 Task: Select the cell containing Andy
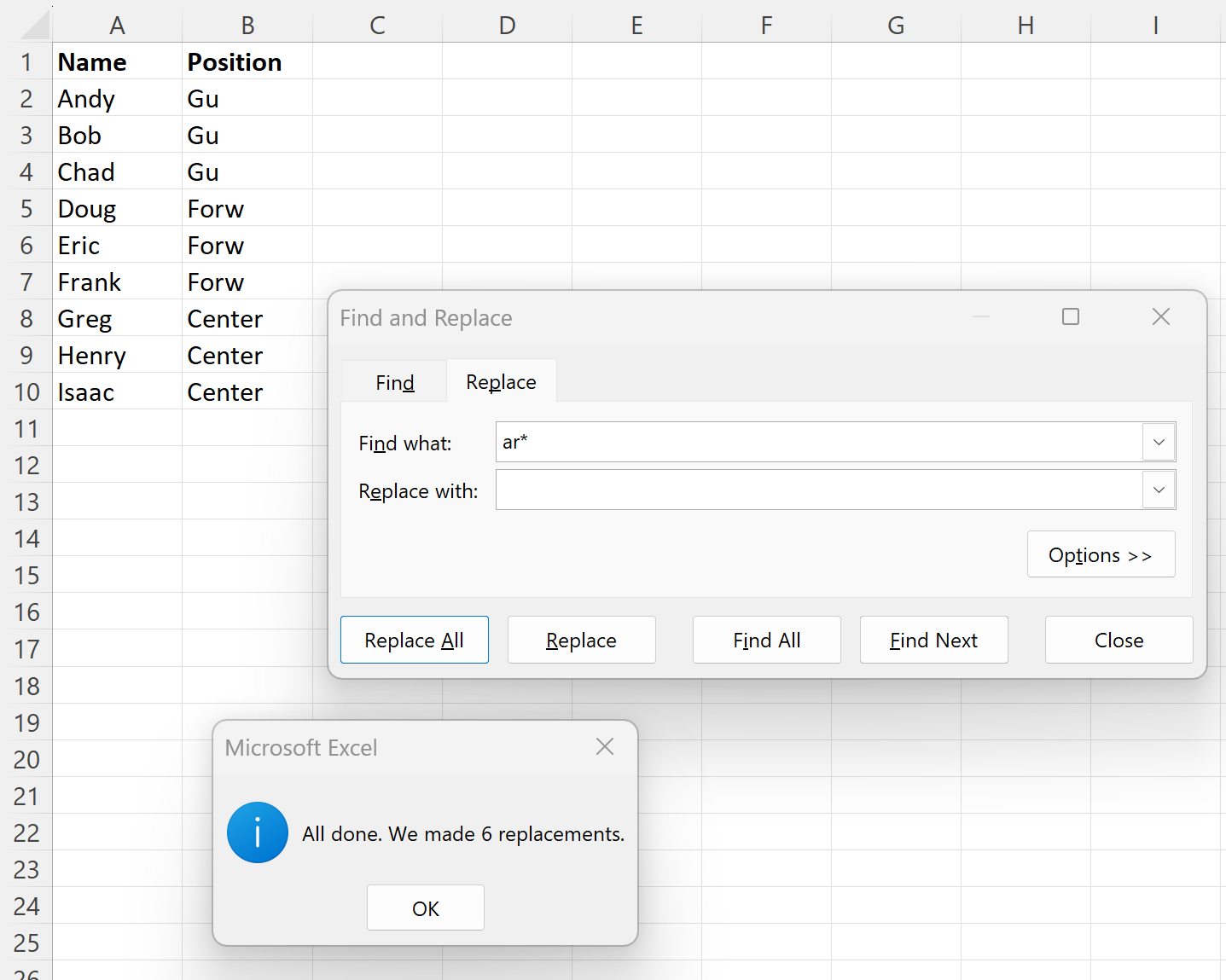[x=117, y=98]
